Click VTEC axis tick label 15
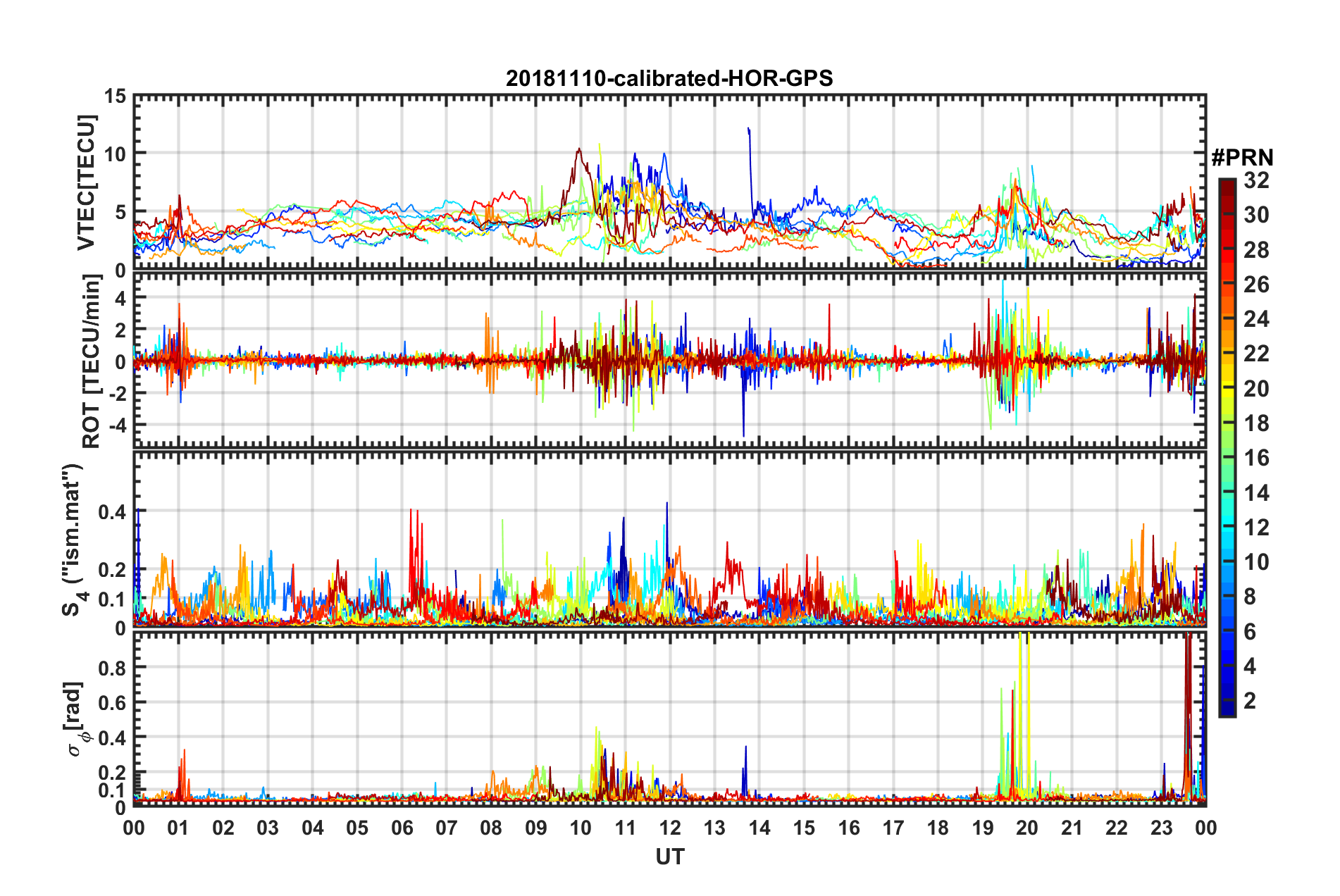Viewport: 1340px width, 896px height. click(x=115, y=97)
